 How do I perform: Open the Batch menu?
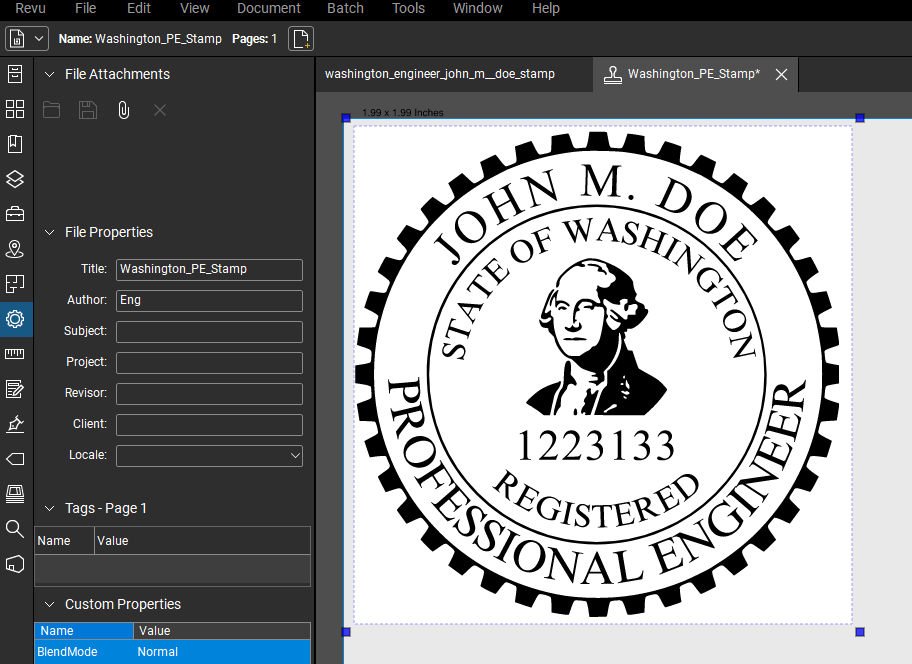(x=345, y=9)
